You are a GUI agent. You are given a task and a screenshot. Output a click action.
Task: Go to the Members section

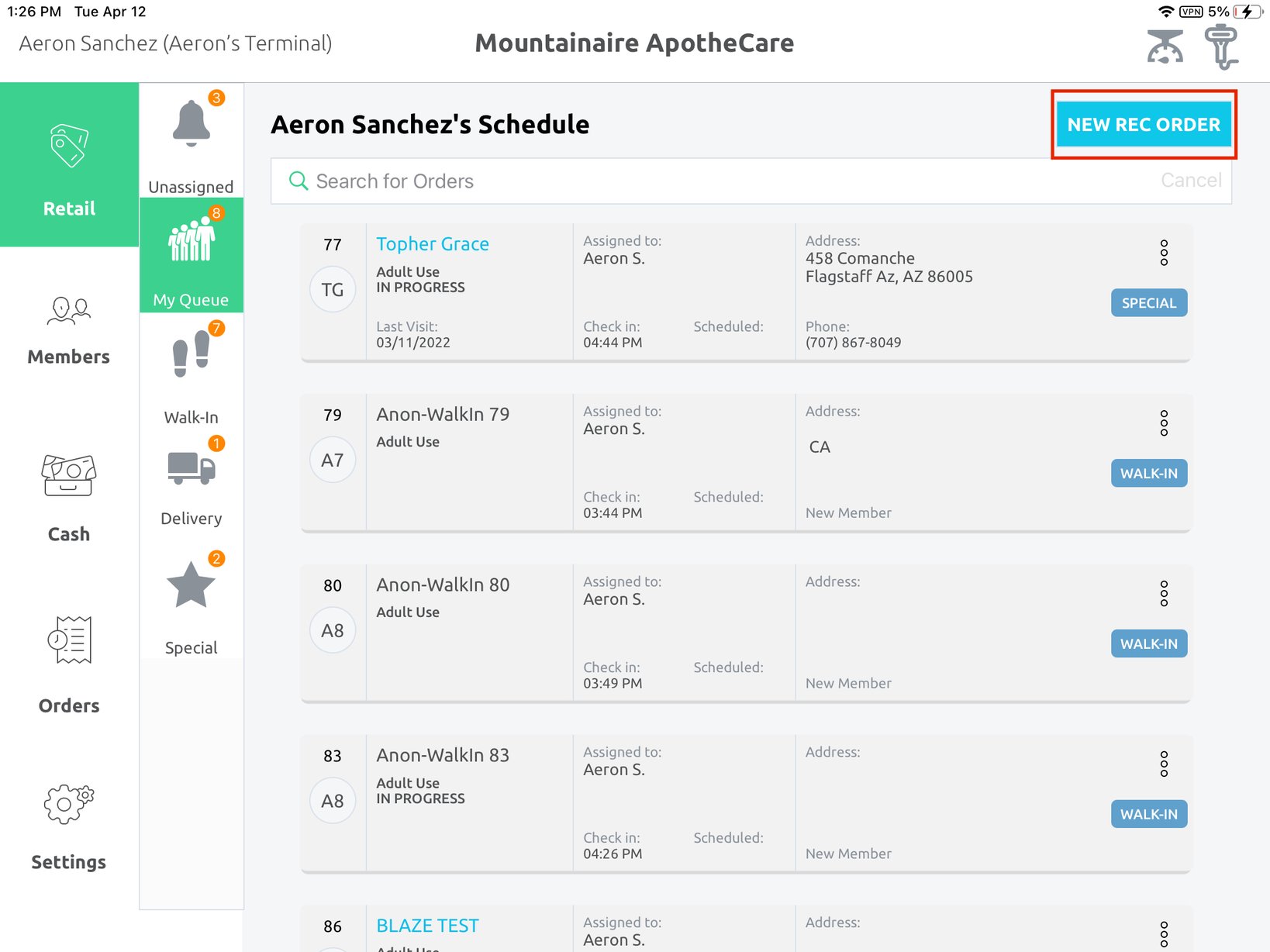tap(69, 329)
